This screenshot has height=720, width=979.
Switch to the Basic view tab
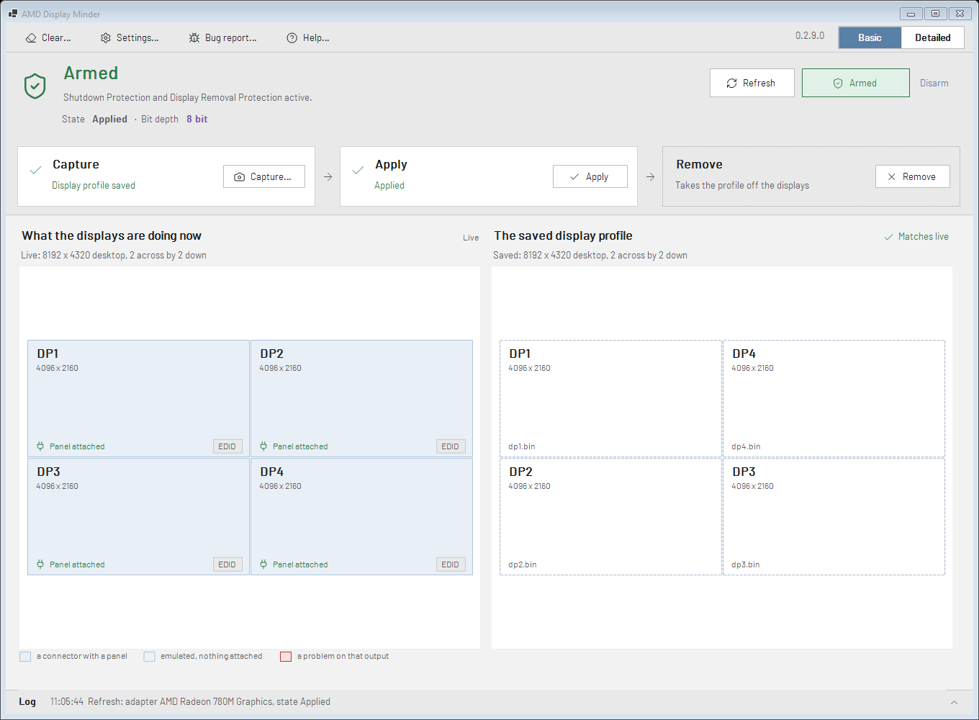pos(870,37)
